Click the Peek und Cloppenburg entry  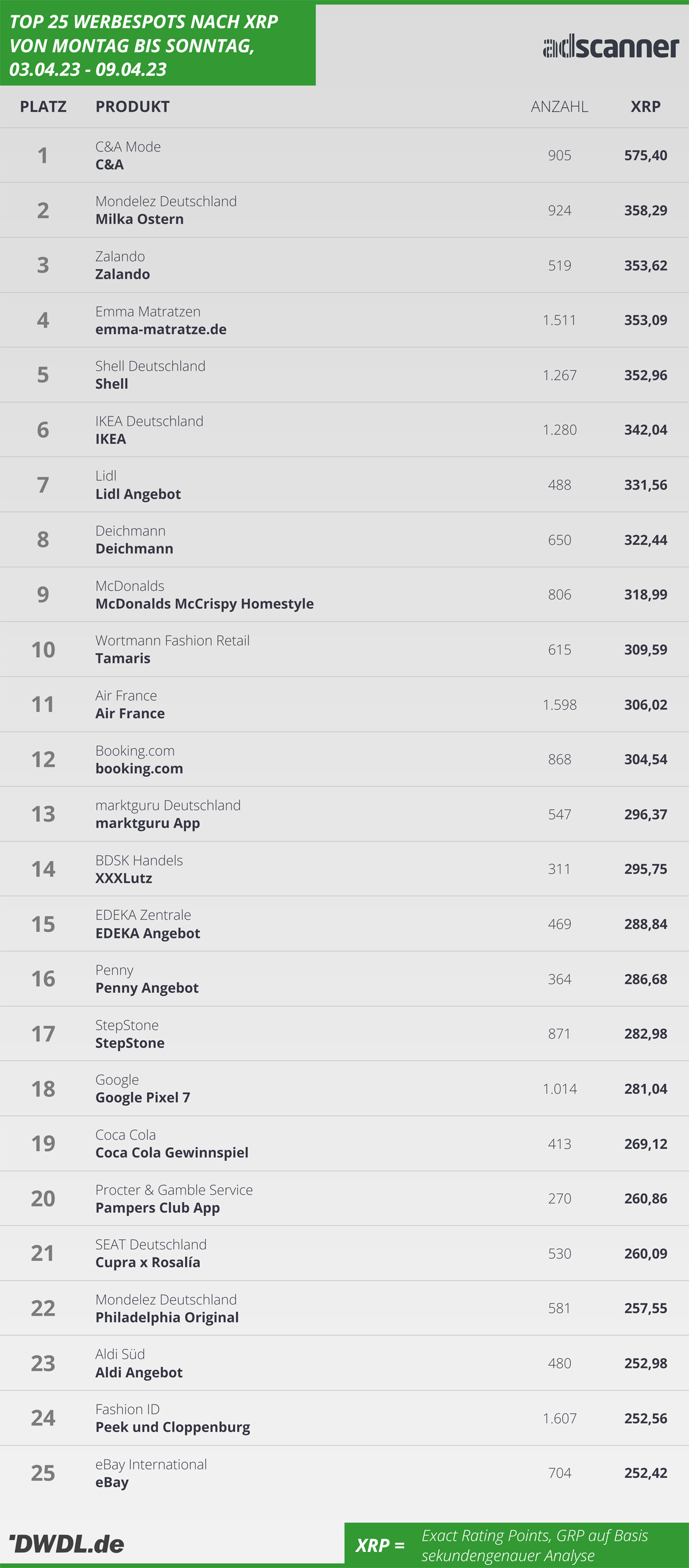pyautogui.click(x=173, y=1427)
